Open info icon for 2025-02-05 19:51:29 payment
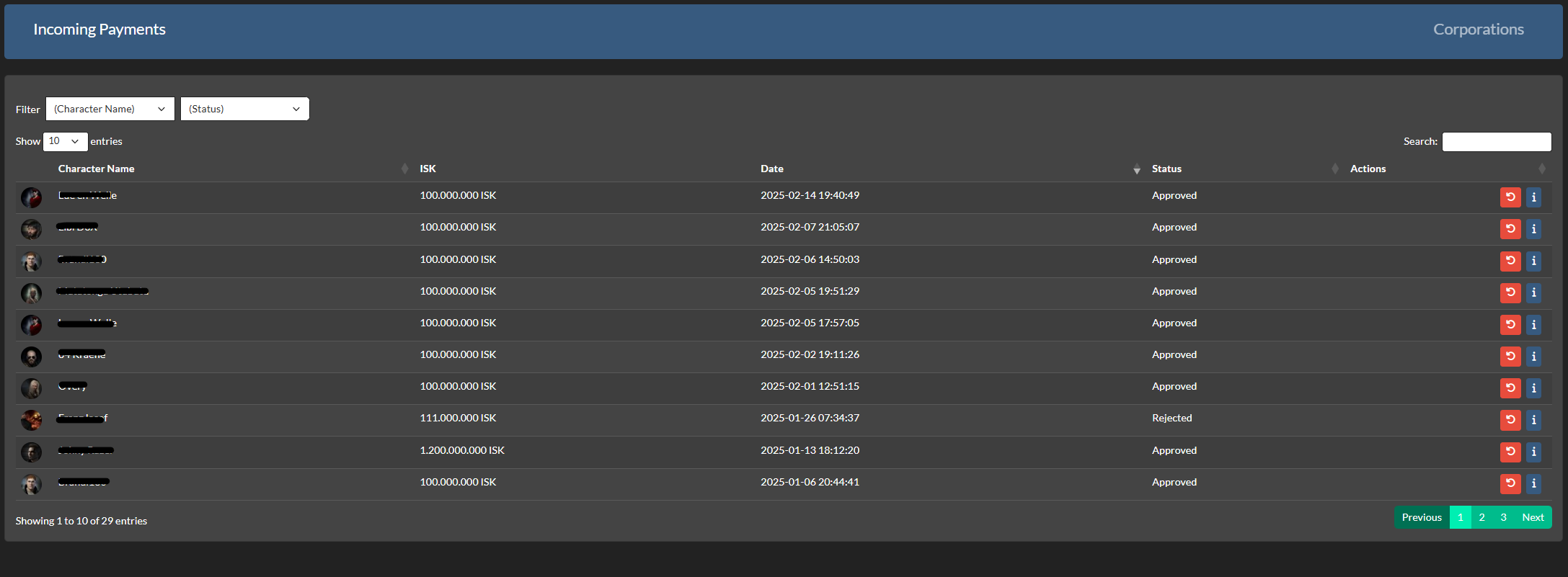Image resolution: width=1568 pixels, height=577 pixels. pos(1533,292)
